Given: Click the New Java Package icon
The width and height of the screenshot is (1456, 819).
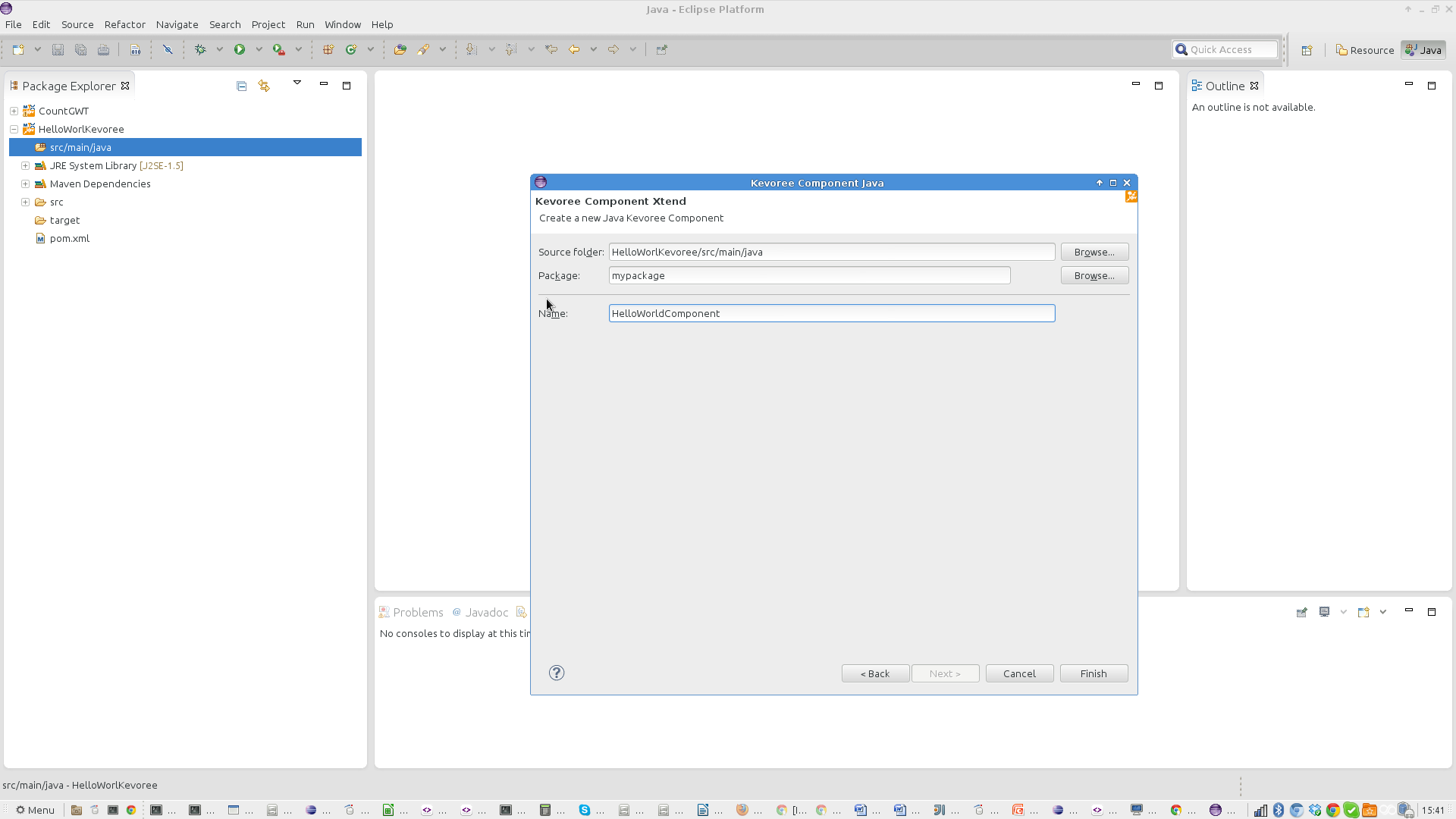Looking at the screenshot, I should [328, 49].
